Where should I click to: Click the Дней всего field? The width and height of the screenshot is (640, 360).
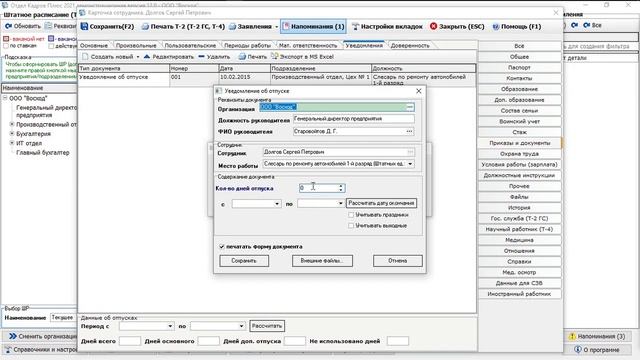tap(130, 341)
